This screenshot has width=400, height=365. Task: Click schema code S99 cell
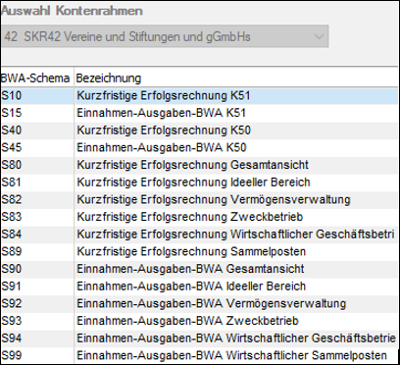[x=37, y=355]
